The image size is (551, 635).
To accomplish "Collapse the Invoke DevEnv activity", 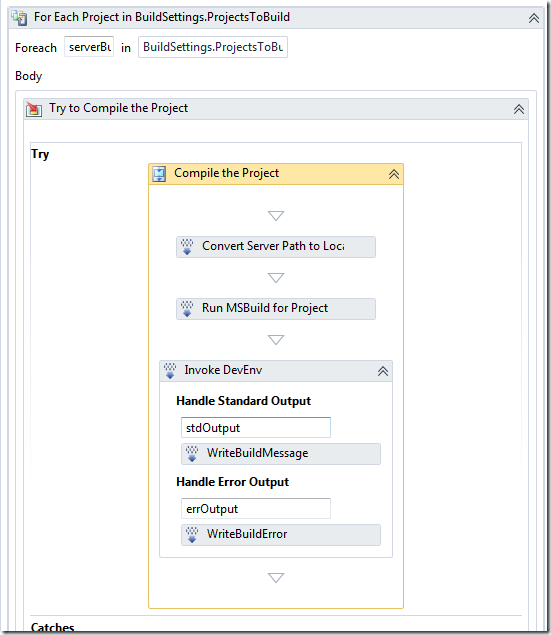I will [x=383, y=371].
